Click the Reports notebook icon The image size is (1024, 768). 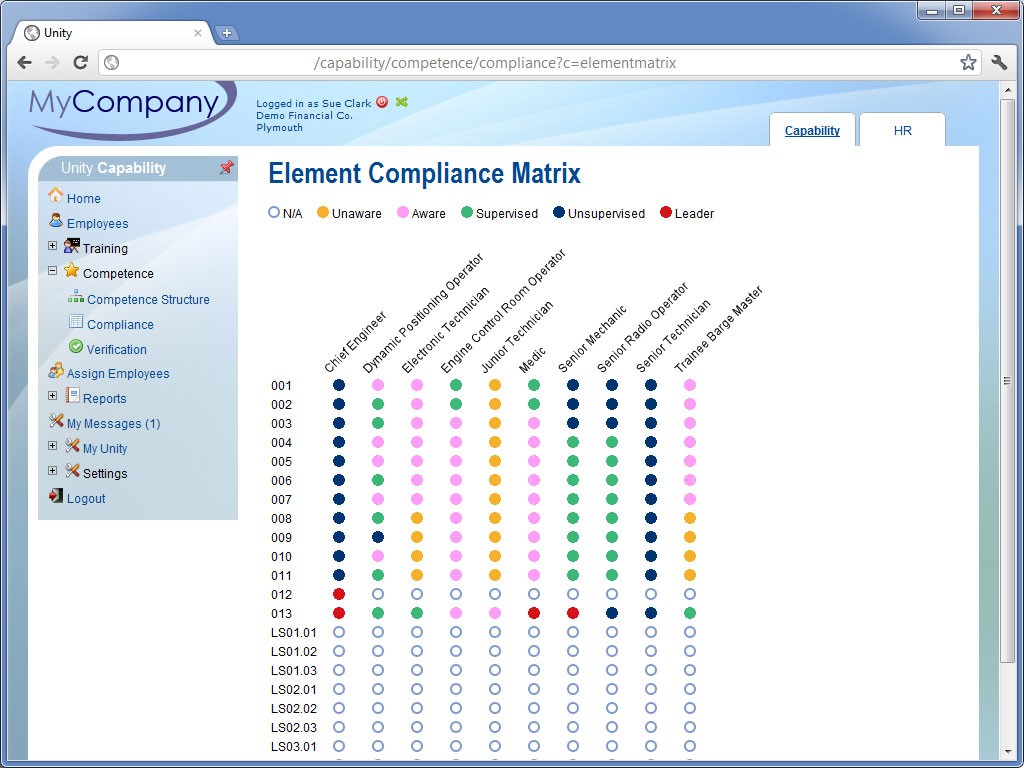tap(72, 396)
